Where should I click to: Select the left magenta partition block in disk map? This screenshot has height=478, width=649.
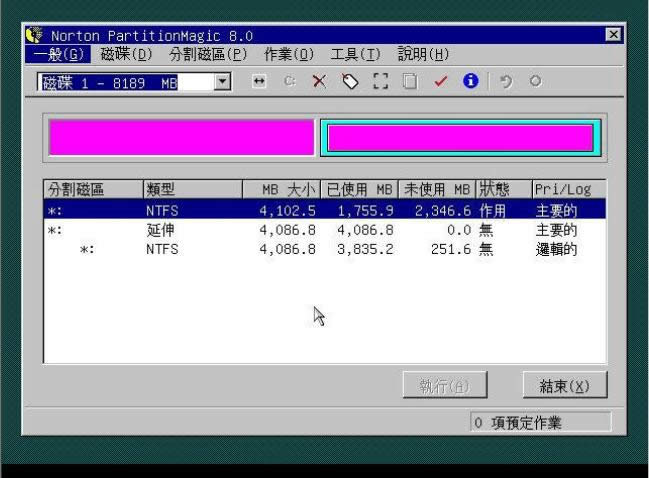coord(181,138)
